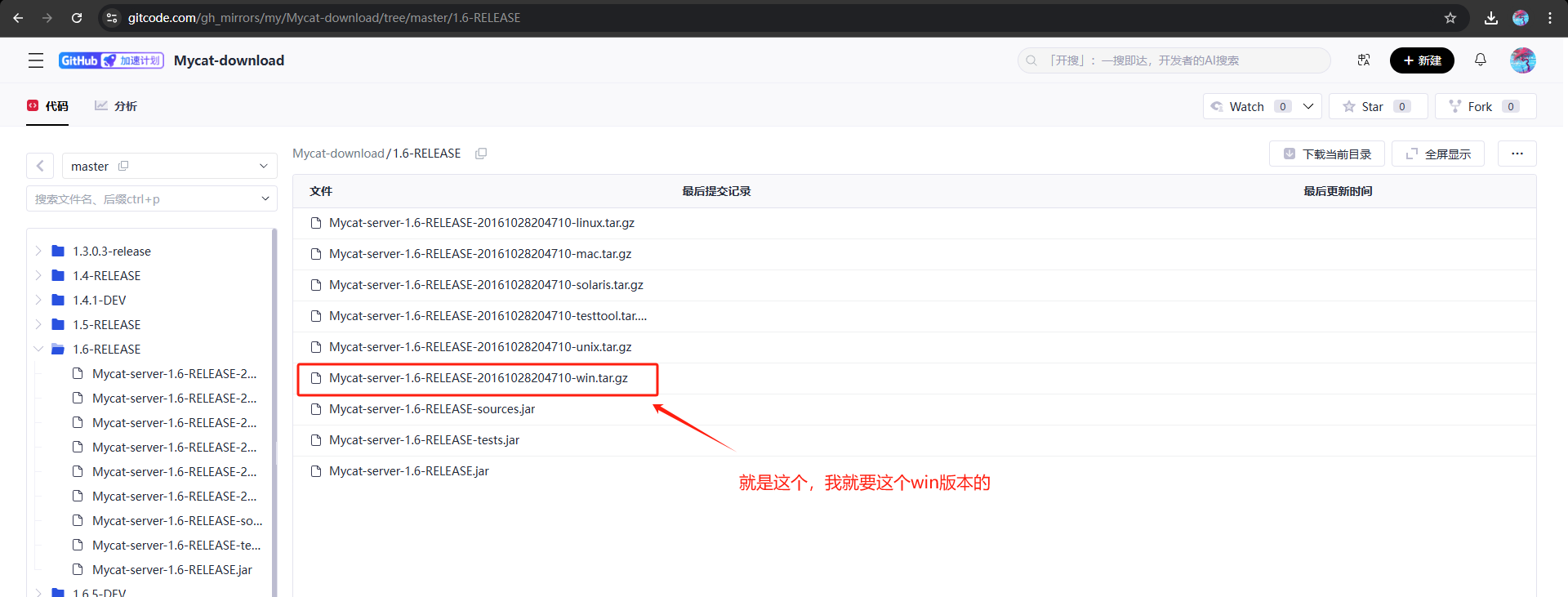Viewport: 1568px width, 597px height.
Task: Expand the 1.3.0.3-release folder
Action: [38, 251]
